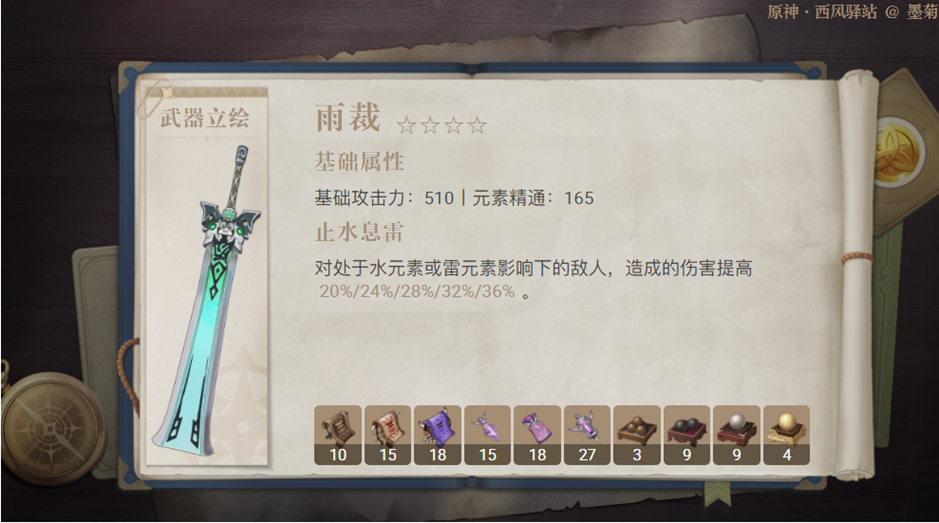Viewport: 939px width, 523px height.
Task: Select the 基础属性 section heading
Action: pos(359,161)
